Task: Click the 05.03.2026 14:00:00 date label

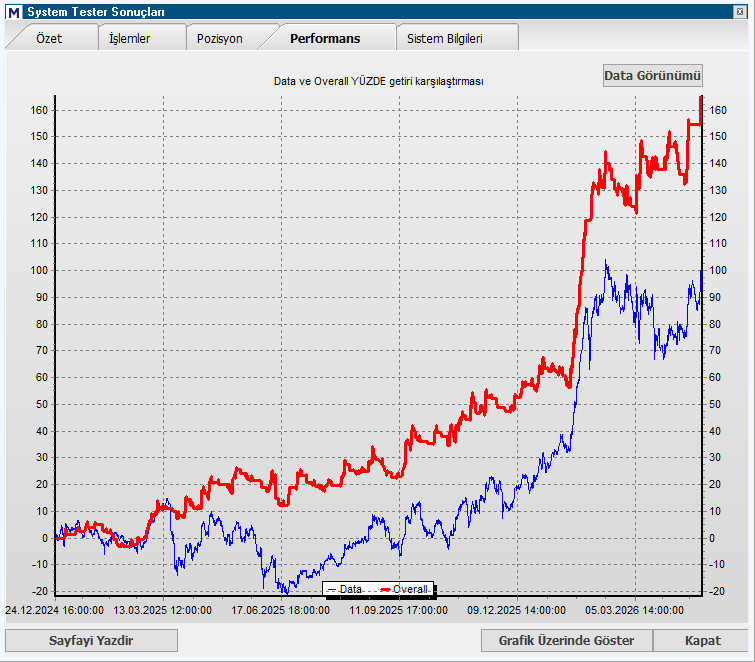Action: tap(635, 610)
